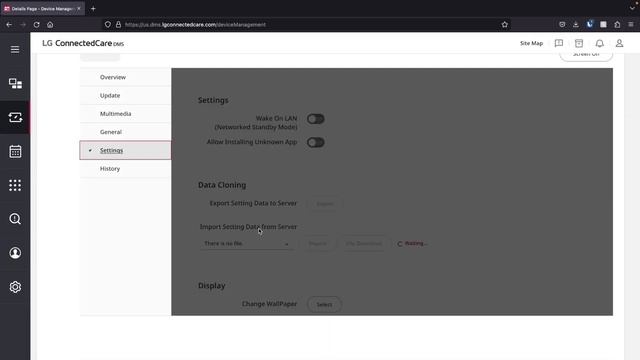
Task: Open the notifications bell icon
Action: coord(599,43)
